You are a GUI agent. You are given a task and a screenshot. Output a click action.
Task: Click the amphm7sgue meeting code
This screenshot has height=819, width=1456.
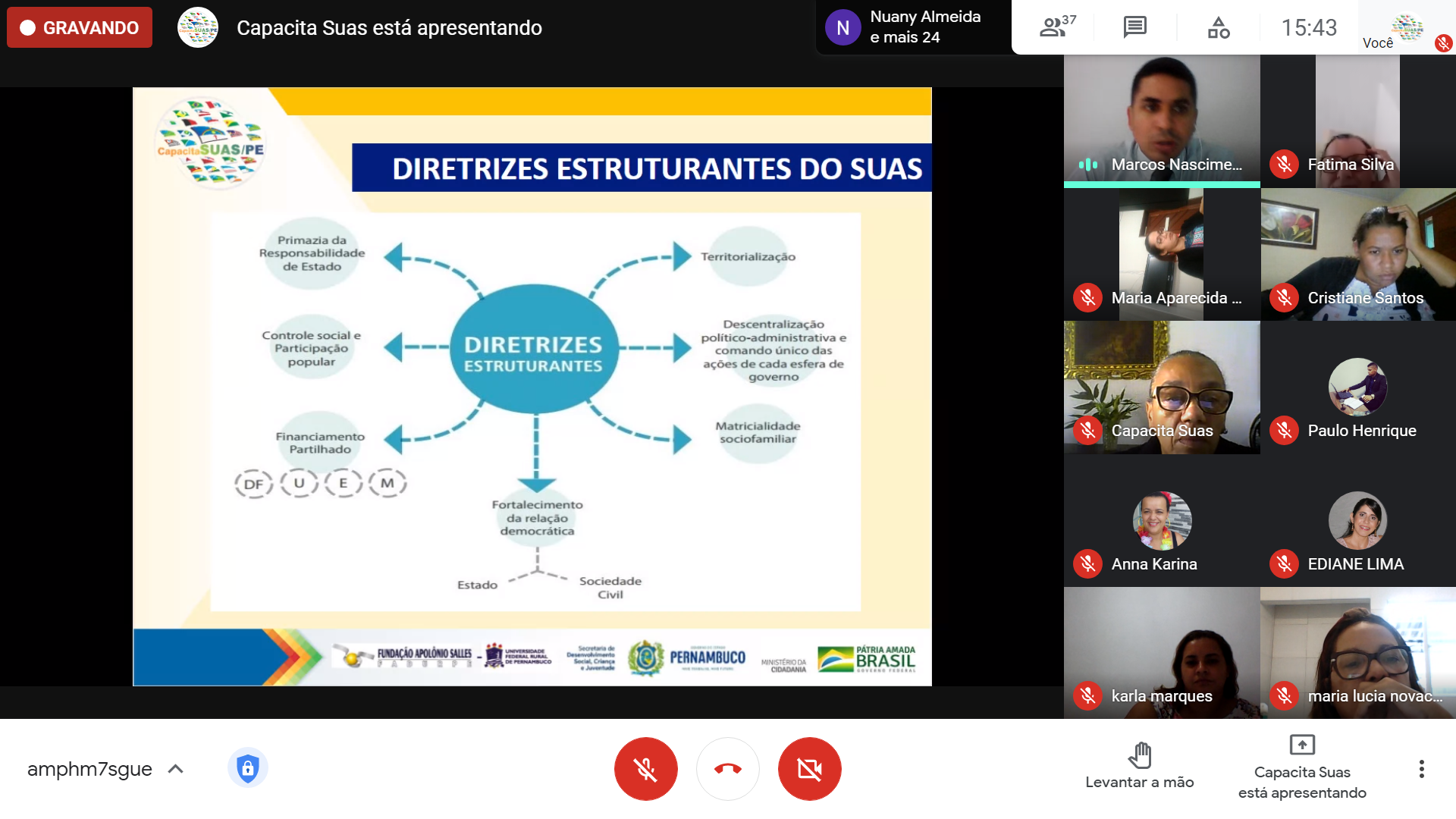click(x=89, y=769)
